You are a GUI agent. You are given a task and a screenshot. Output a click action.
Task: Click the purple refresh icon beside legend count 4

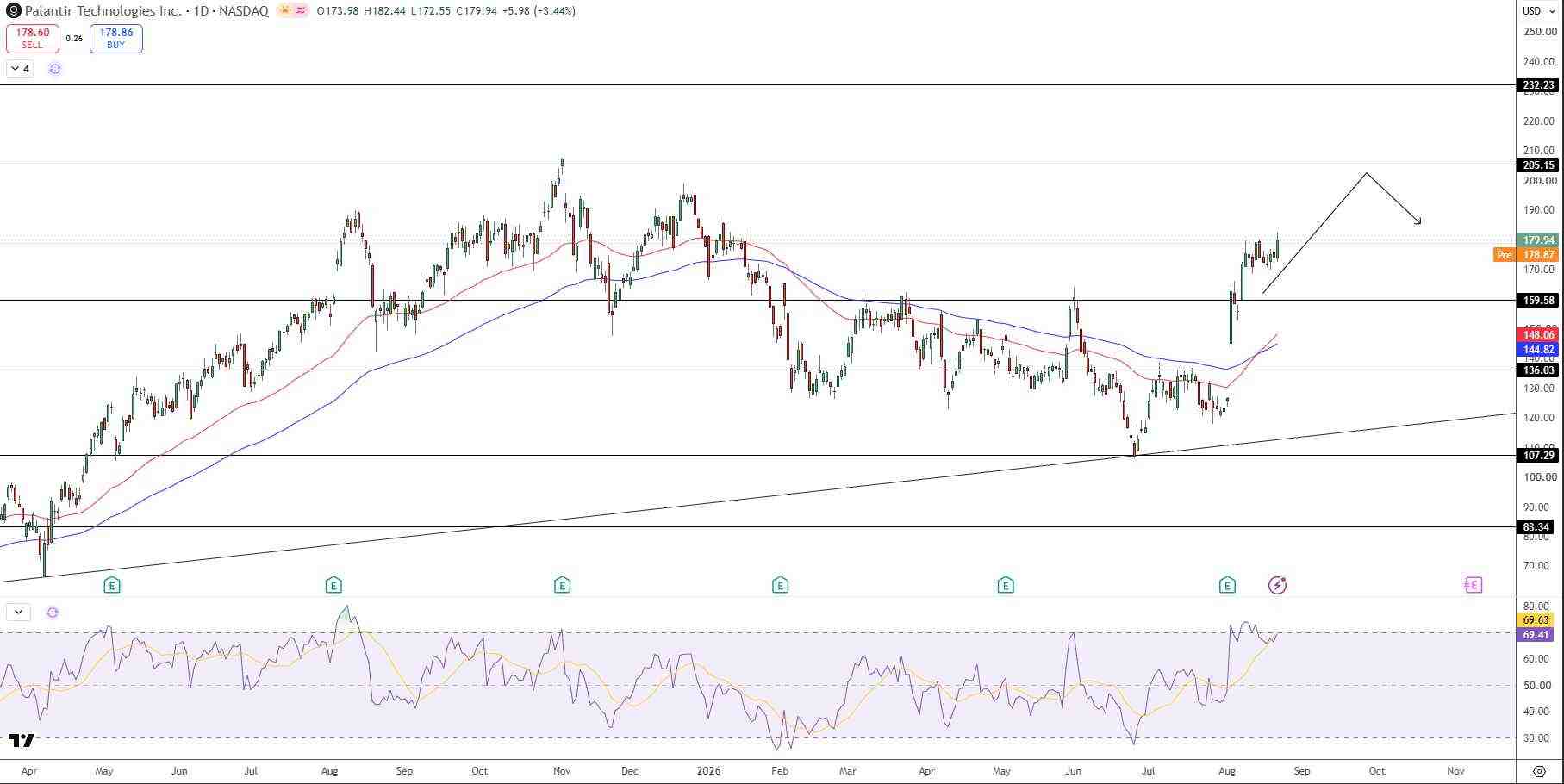pyautogui.click(x=55, y=69)
